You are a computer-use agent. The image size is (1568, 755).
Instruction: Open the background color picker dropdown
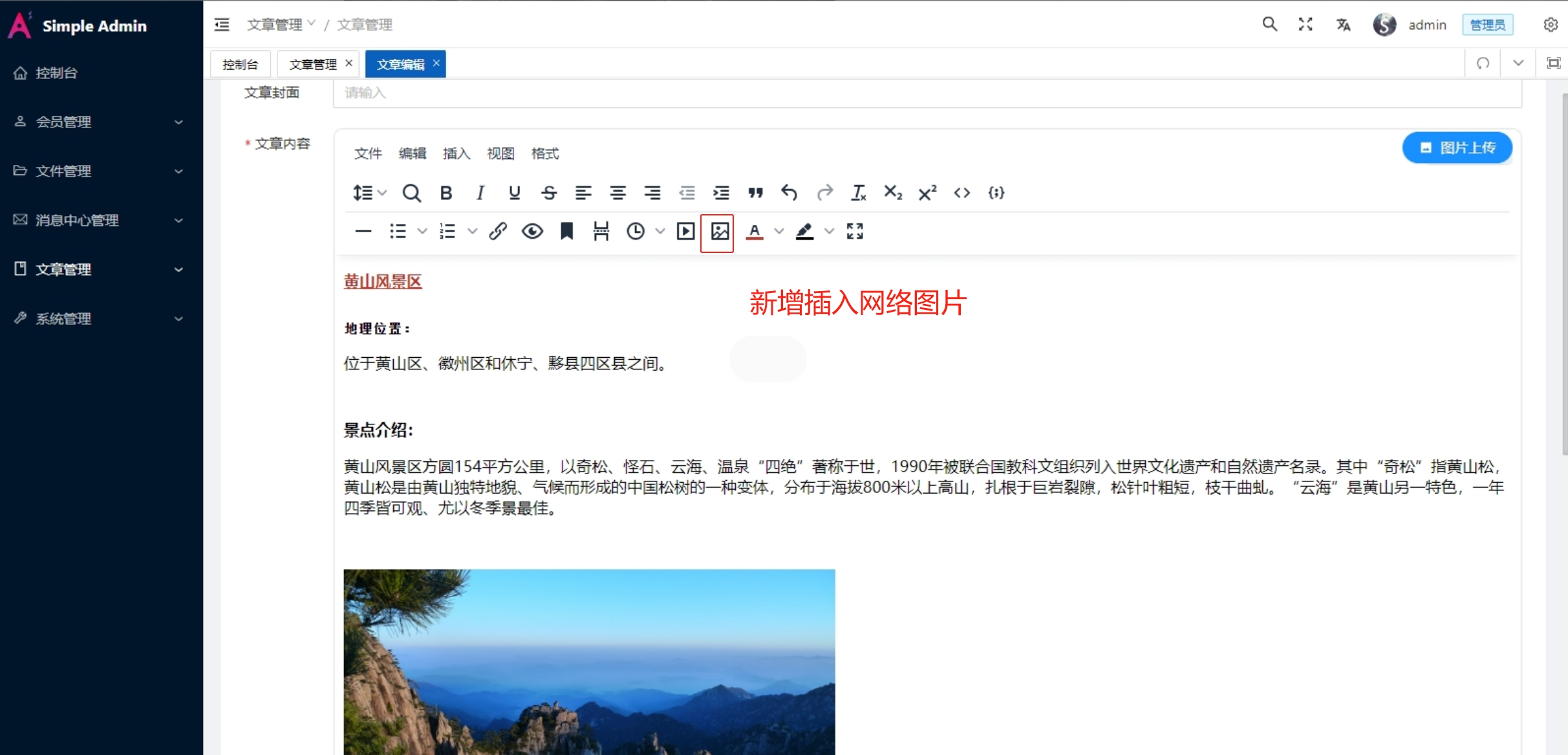(x=830, y=231)
